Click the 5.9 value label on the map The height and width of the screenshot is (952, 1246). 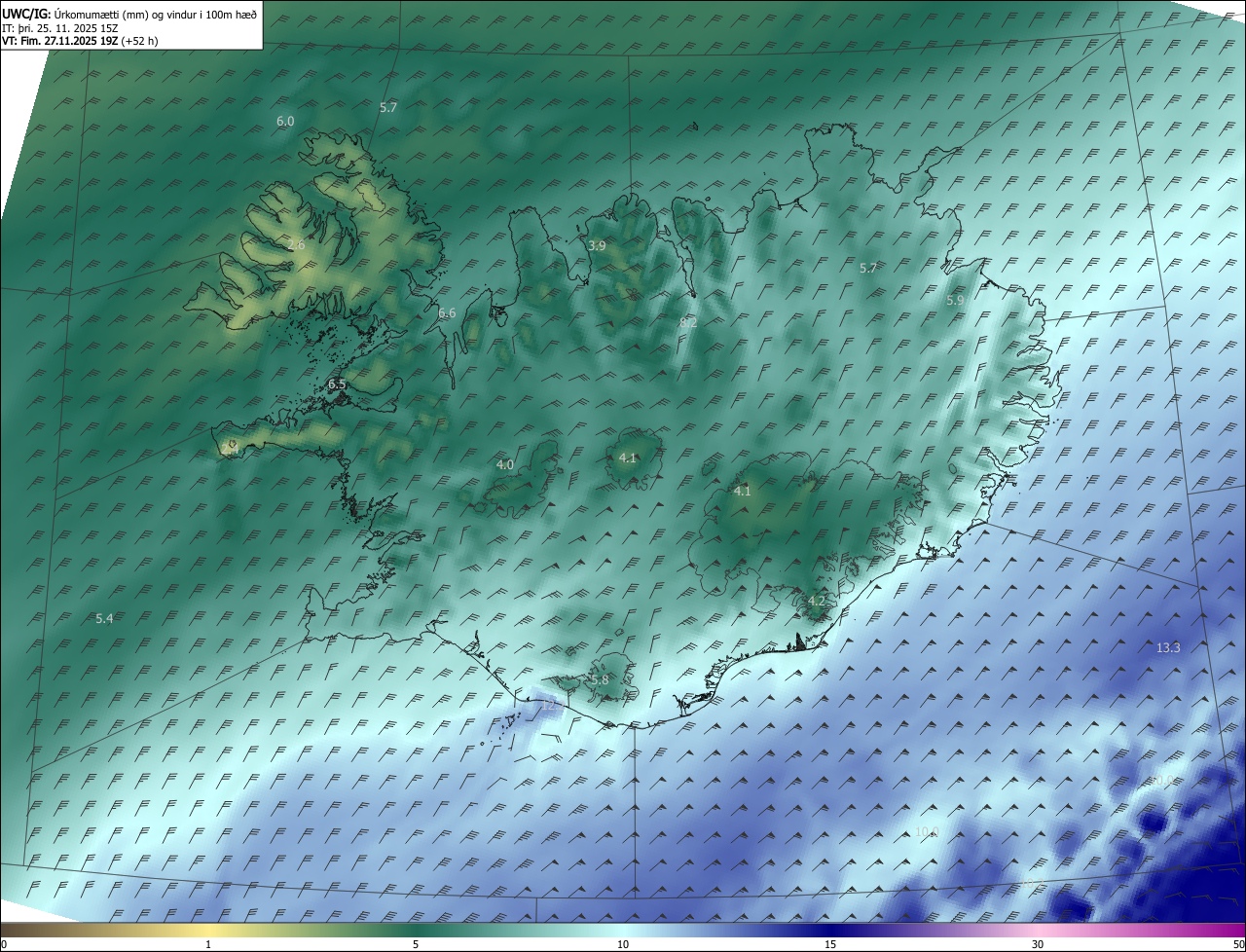[x=955, y=301]
